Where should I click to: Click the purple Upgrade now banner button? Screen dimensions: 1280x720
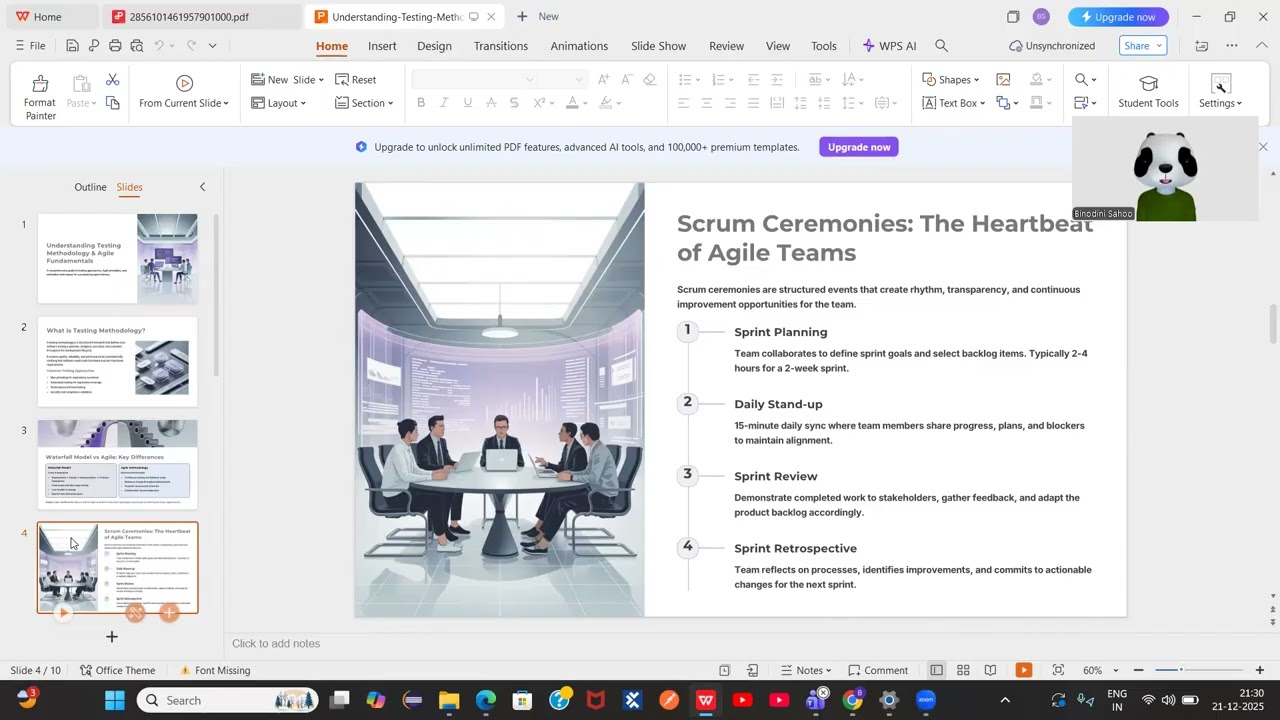coord(859,147)
